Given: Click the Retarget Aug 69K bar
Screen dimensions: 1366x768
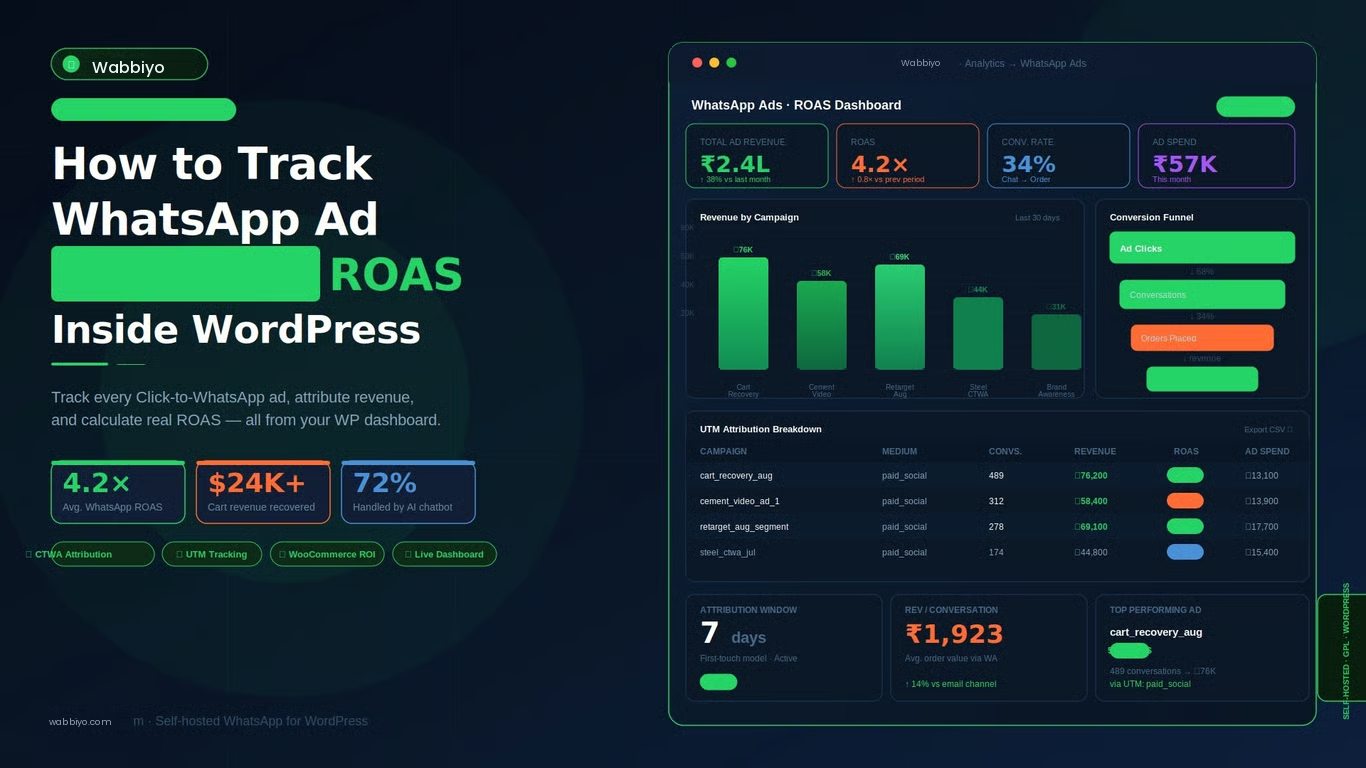Looking at the screenshot, I should pos(899,317).
